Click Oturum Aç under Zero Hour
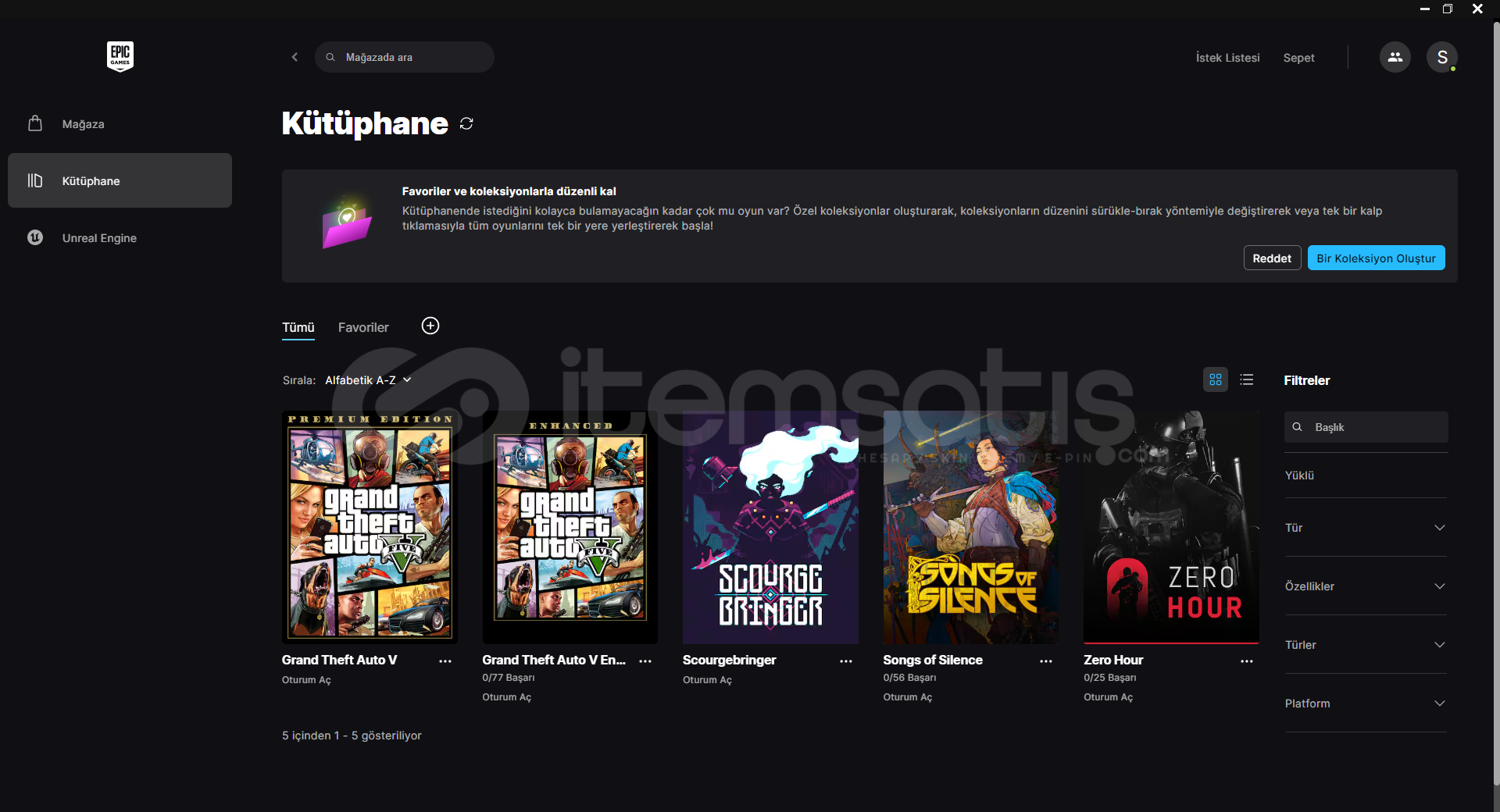 1108,697
